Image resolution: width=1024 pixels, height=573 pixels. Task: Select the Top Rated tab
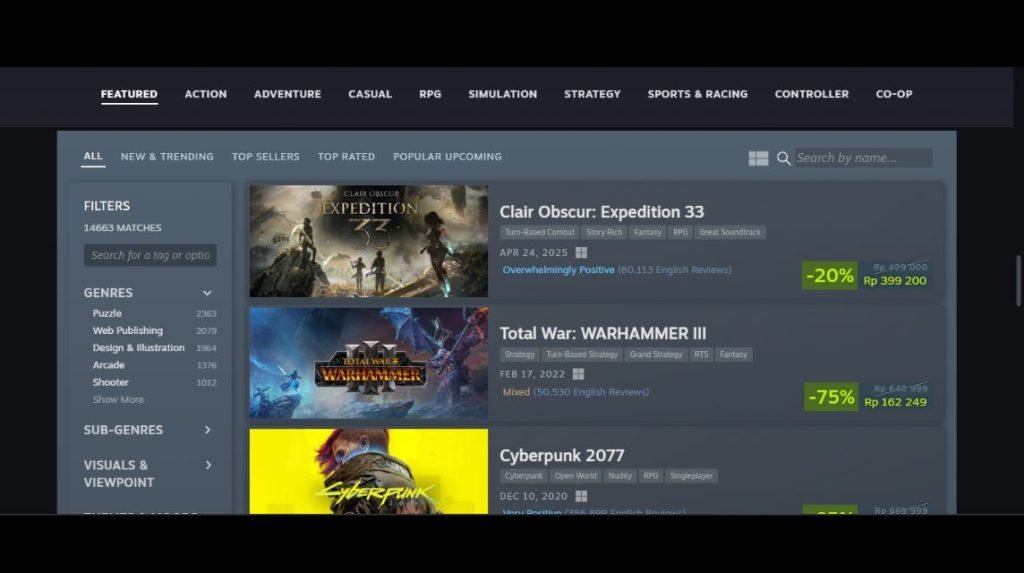coord(346,157)
